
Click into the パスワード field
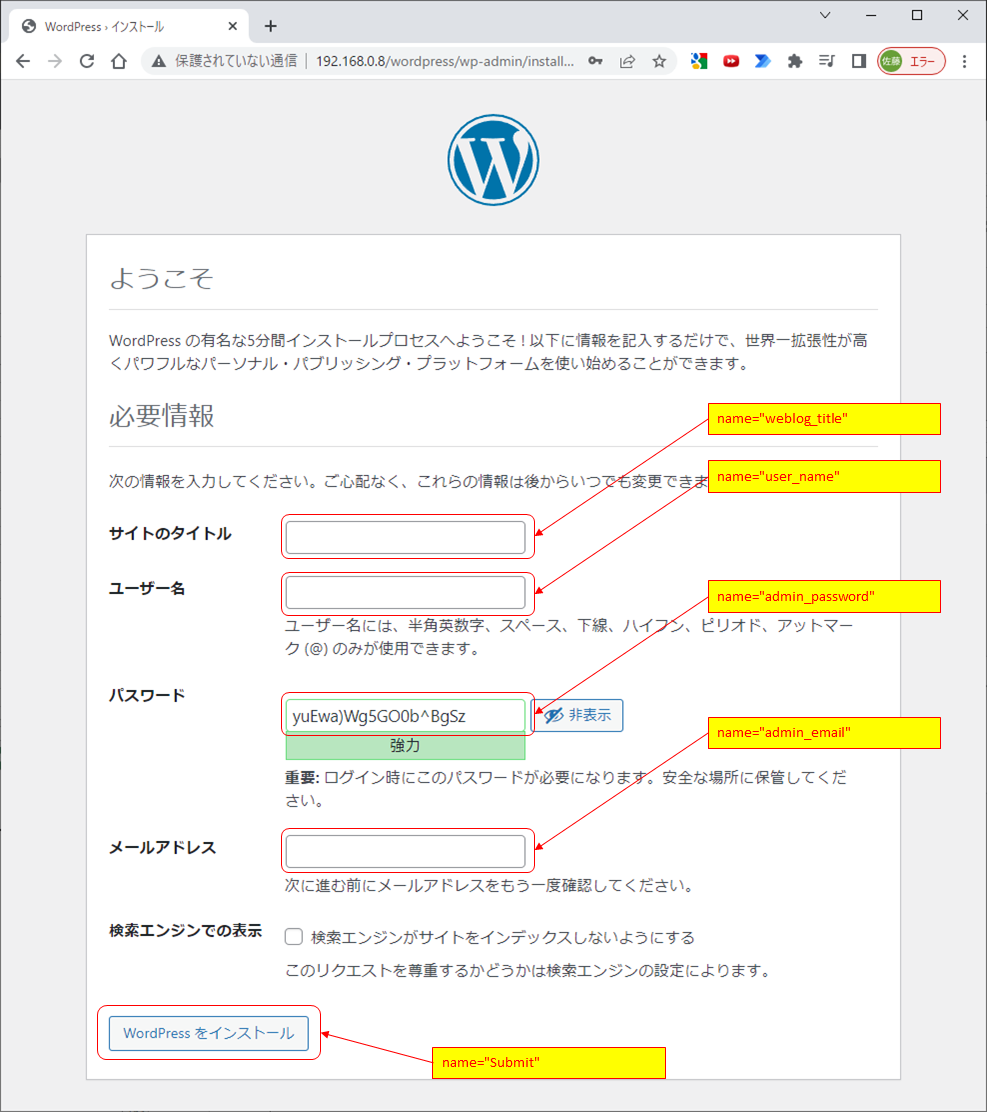pyautogui.click(x=406, y=716)
